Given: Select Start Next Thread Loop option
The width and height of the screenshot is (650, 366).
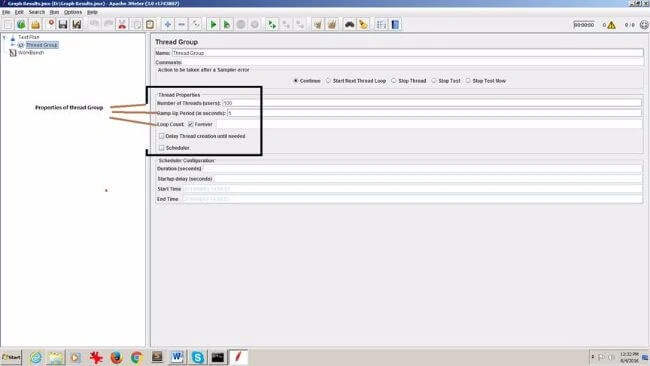Looking at the screenshot, I should pyautogui.click(x=328, y=81).
